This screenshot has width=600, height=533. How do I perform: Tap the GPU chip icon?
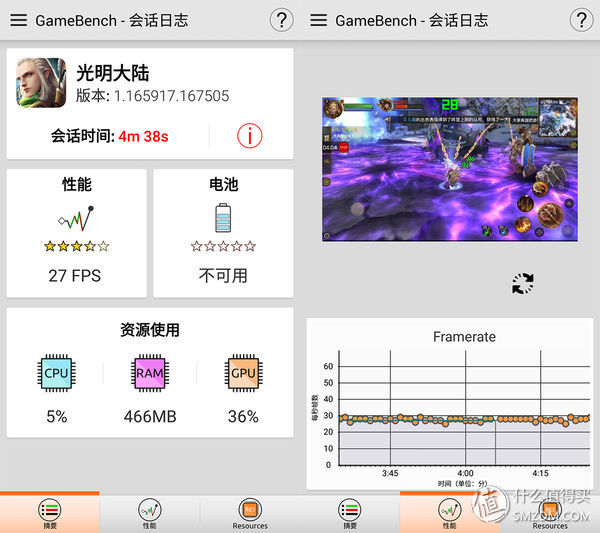(x=243, y=373)
